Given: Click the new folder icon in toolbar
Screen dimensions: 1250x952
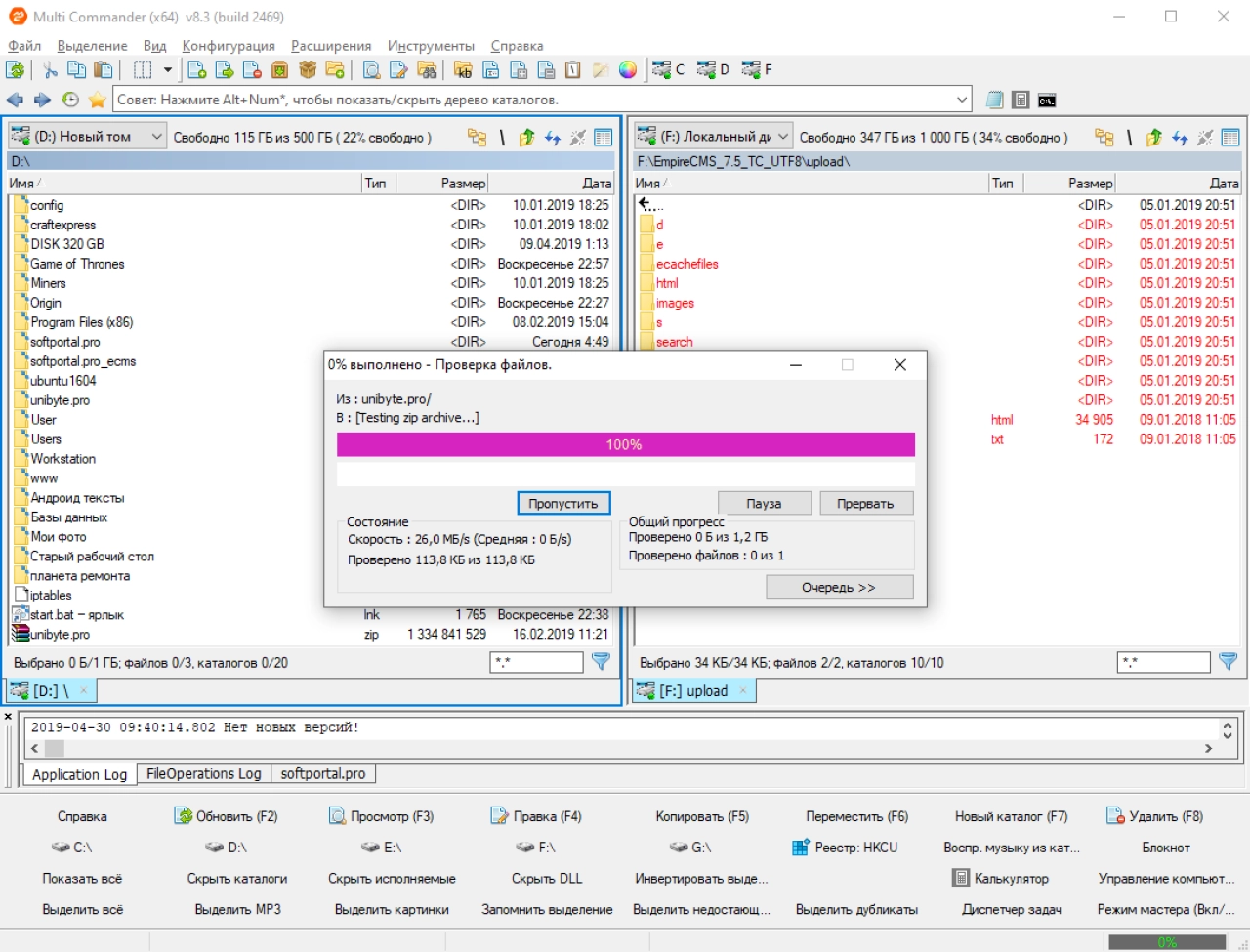Looking at the screenshot, I should click(x=335, y=69).
